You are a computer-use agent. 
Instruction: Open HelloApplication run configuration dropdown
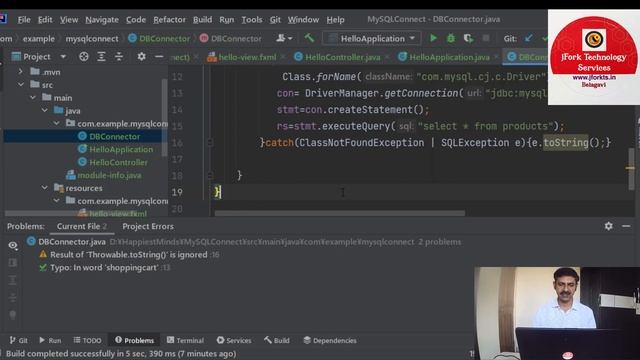pyautogui.click(x=371, y=38)
